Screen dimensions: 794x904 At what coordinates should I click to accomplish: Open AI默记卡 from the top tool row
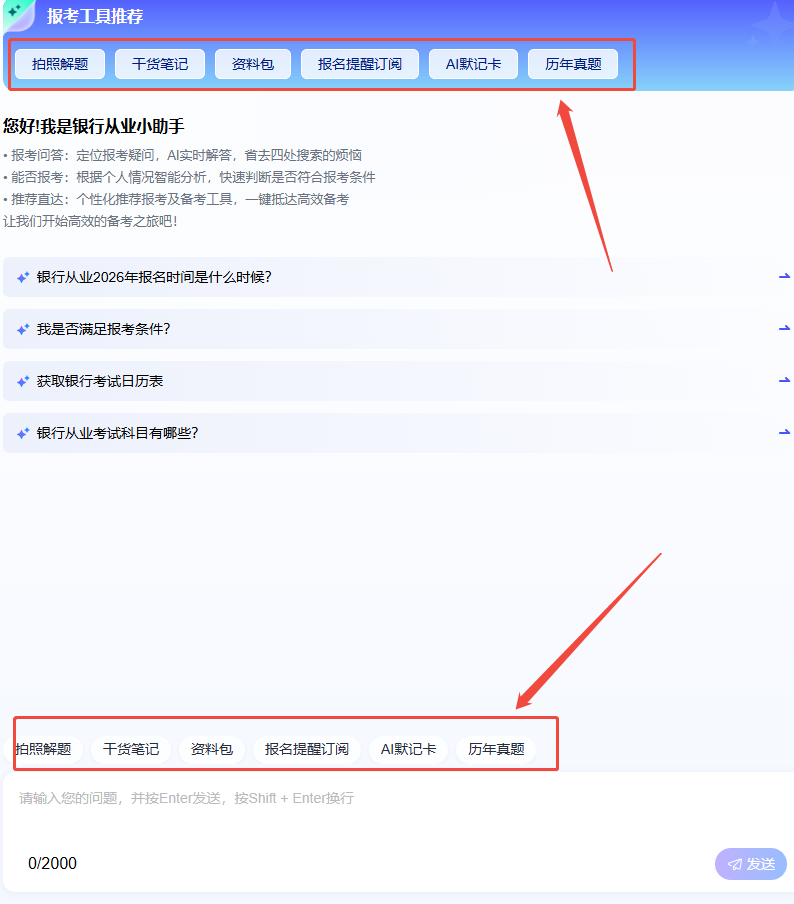coord(473,64)
